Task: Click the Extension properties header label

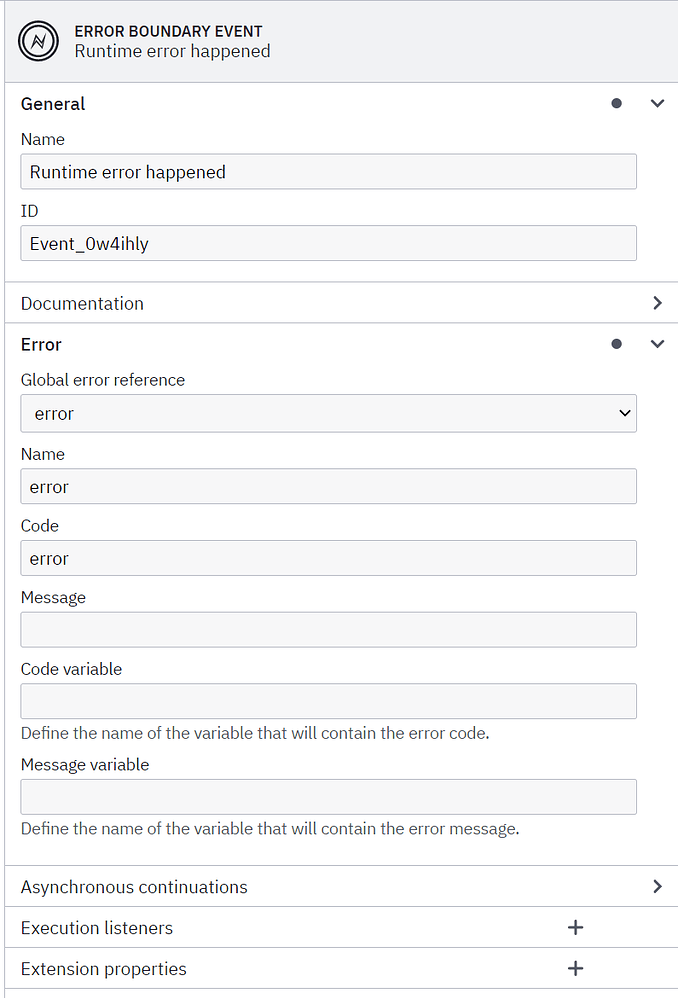Action: click(104, 969)
